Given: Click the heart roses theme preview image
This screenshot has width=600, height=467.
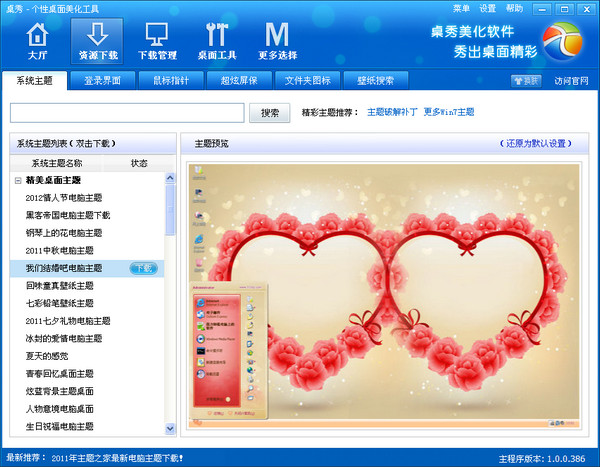Looking at the screenshot, I should (384, 296).
